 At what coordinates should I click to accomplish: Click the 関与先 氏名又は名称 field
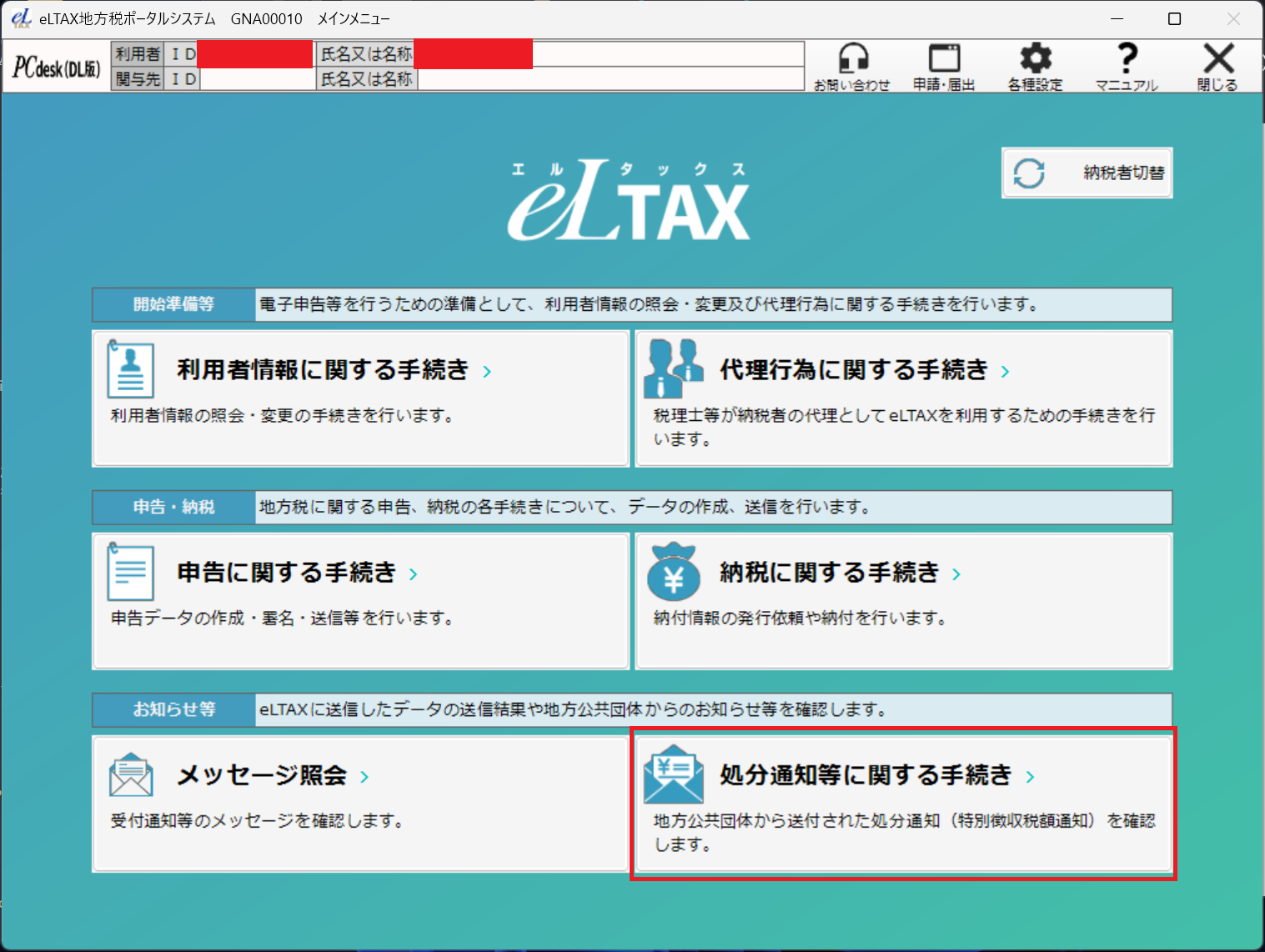click(610, 79)
